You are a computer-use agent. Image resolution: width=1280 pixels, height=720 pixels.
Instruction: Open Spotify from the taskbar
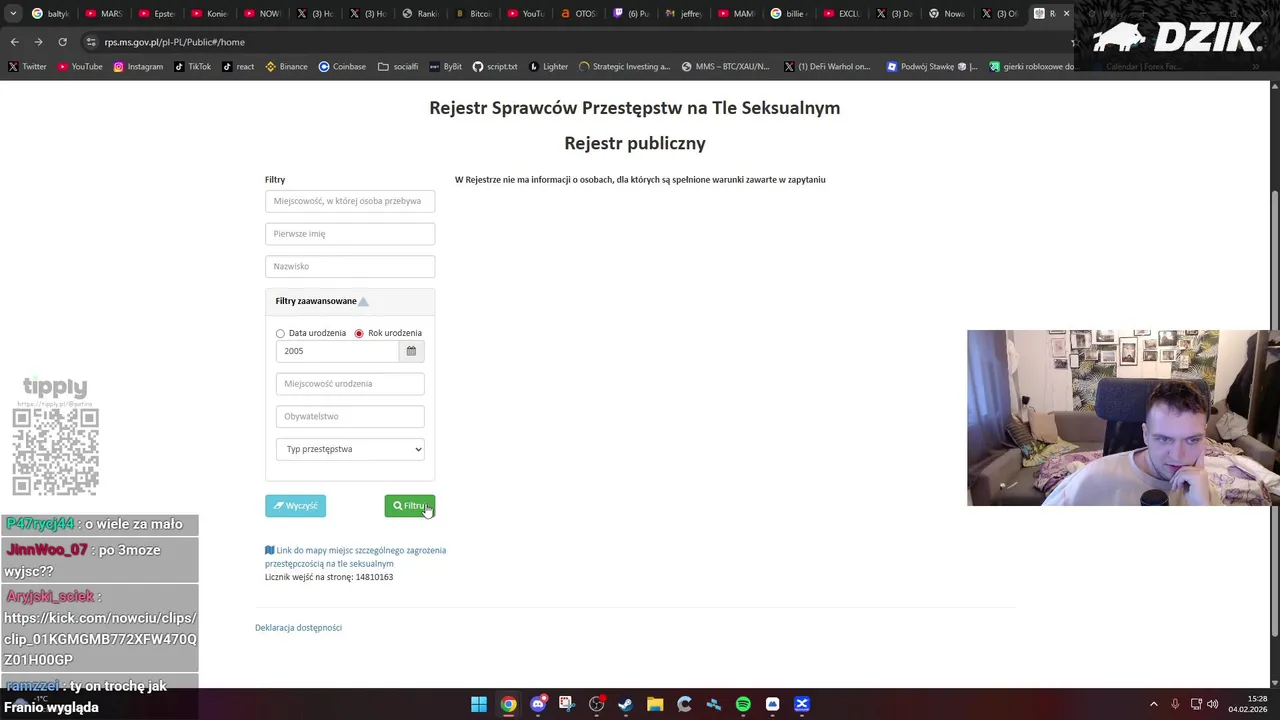[743, 704]
